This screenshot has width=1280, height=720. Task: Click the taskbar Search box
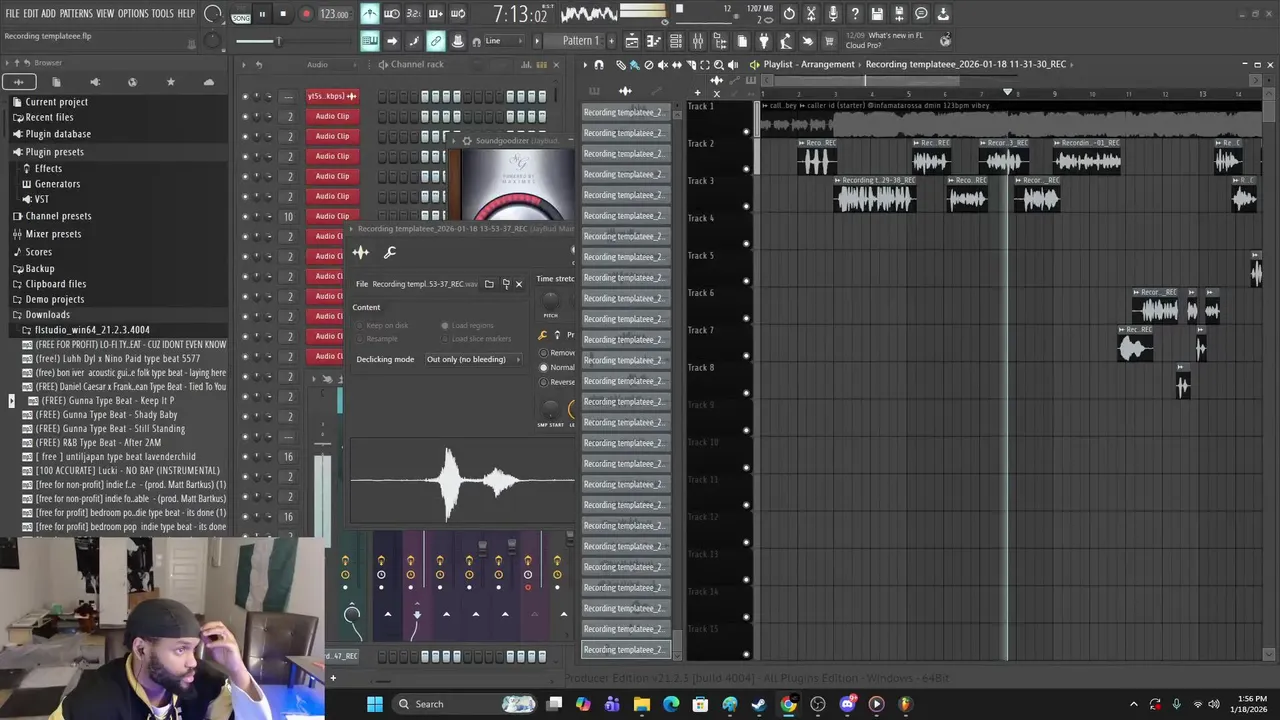click(465, 704)
